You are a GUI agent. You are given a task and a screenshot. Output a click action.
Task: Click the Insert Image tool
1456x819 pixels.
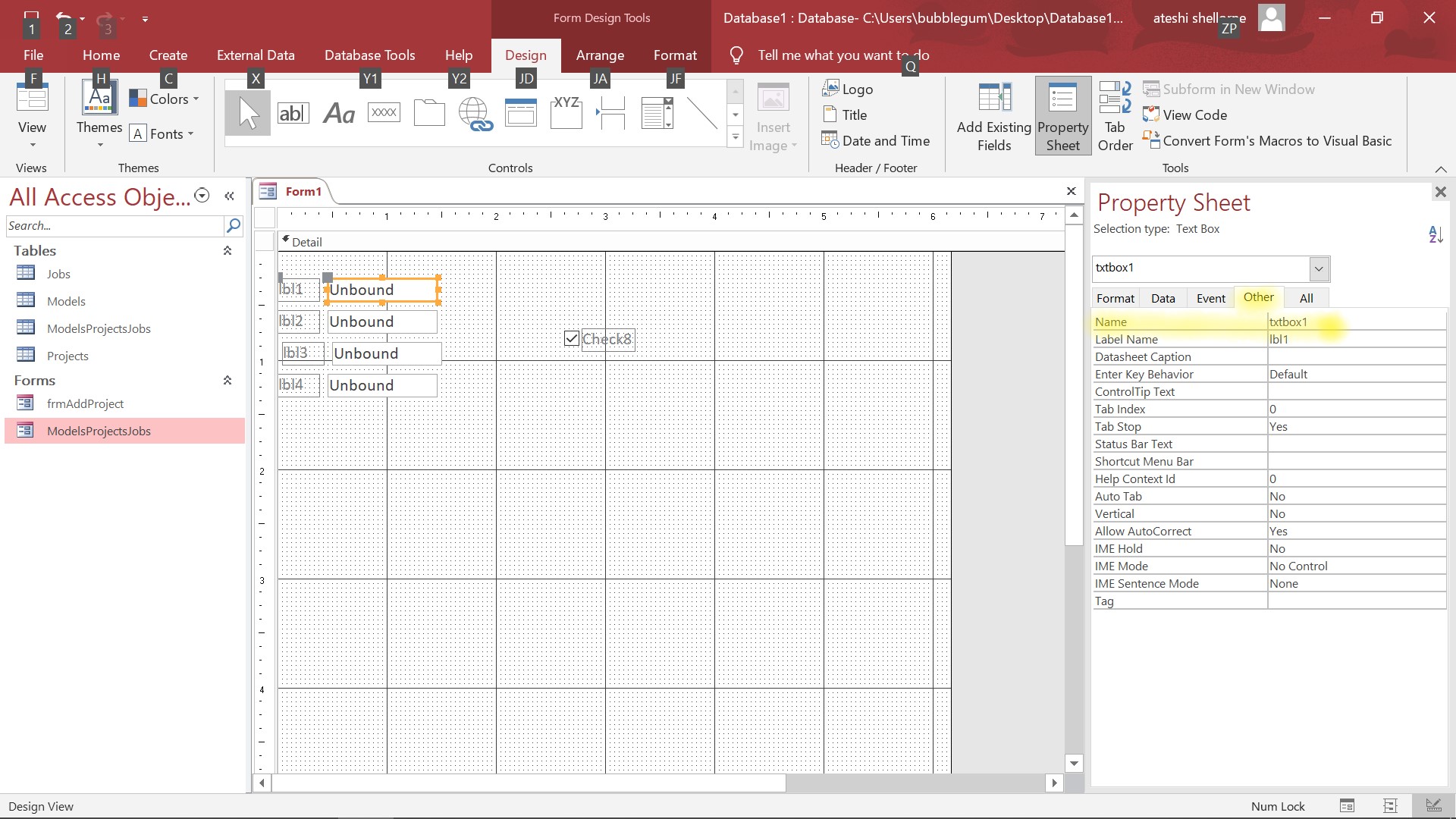(x=773, y=115)
